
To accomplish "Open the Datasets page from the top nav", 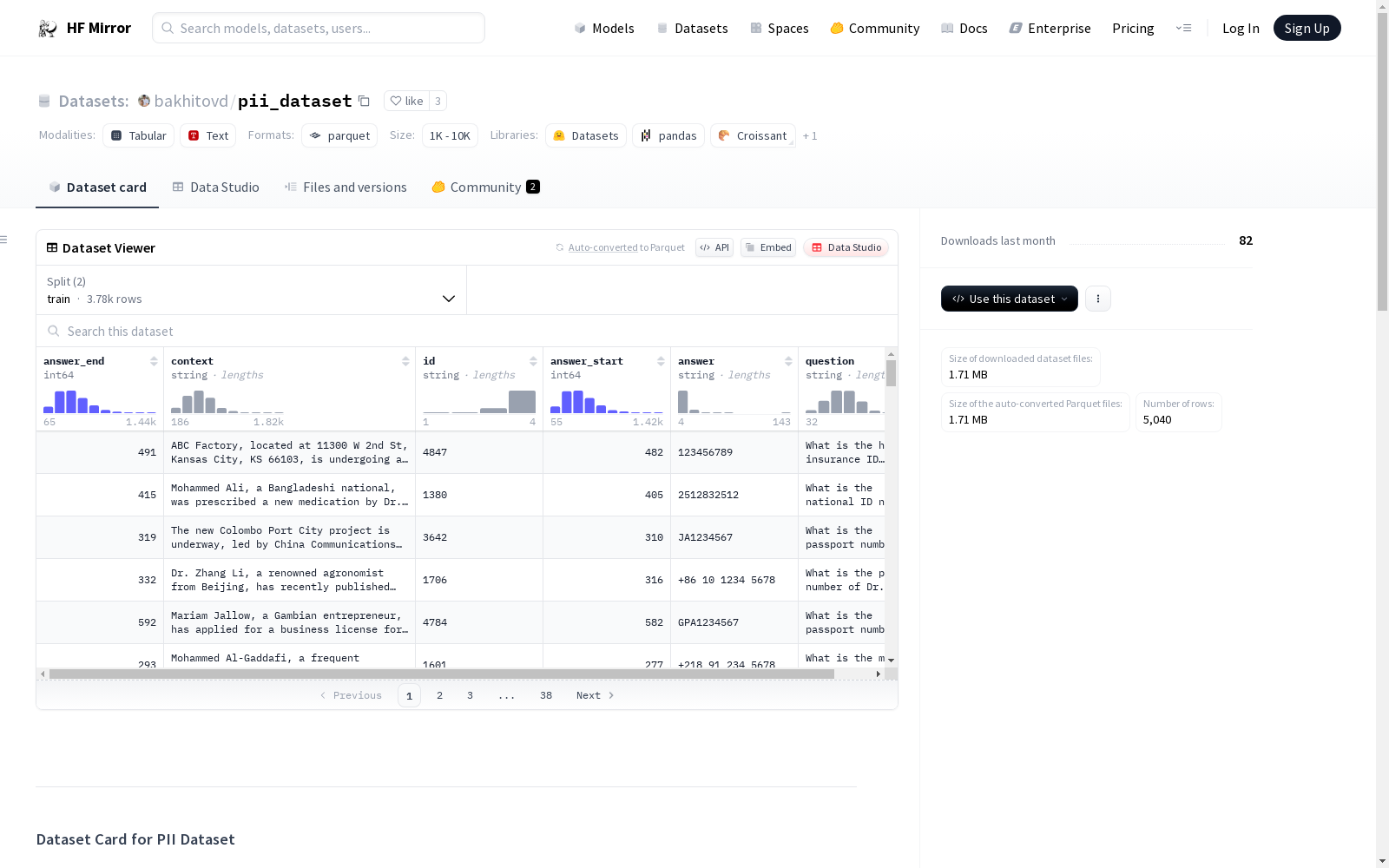I will tap(692, 29).
